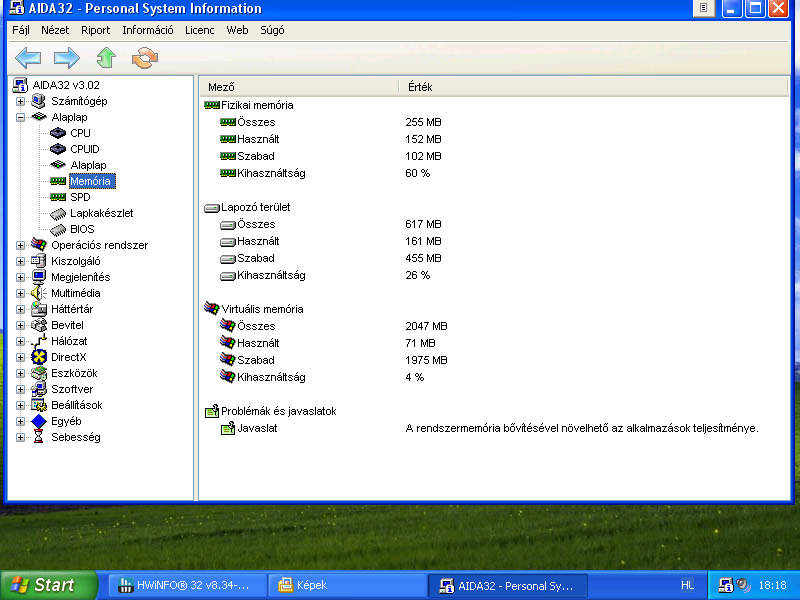800x600 pixels.
Task: Click the volume tray icon
Action: (x=743, y=585)
